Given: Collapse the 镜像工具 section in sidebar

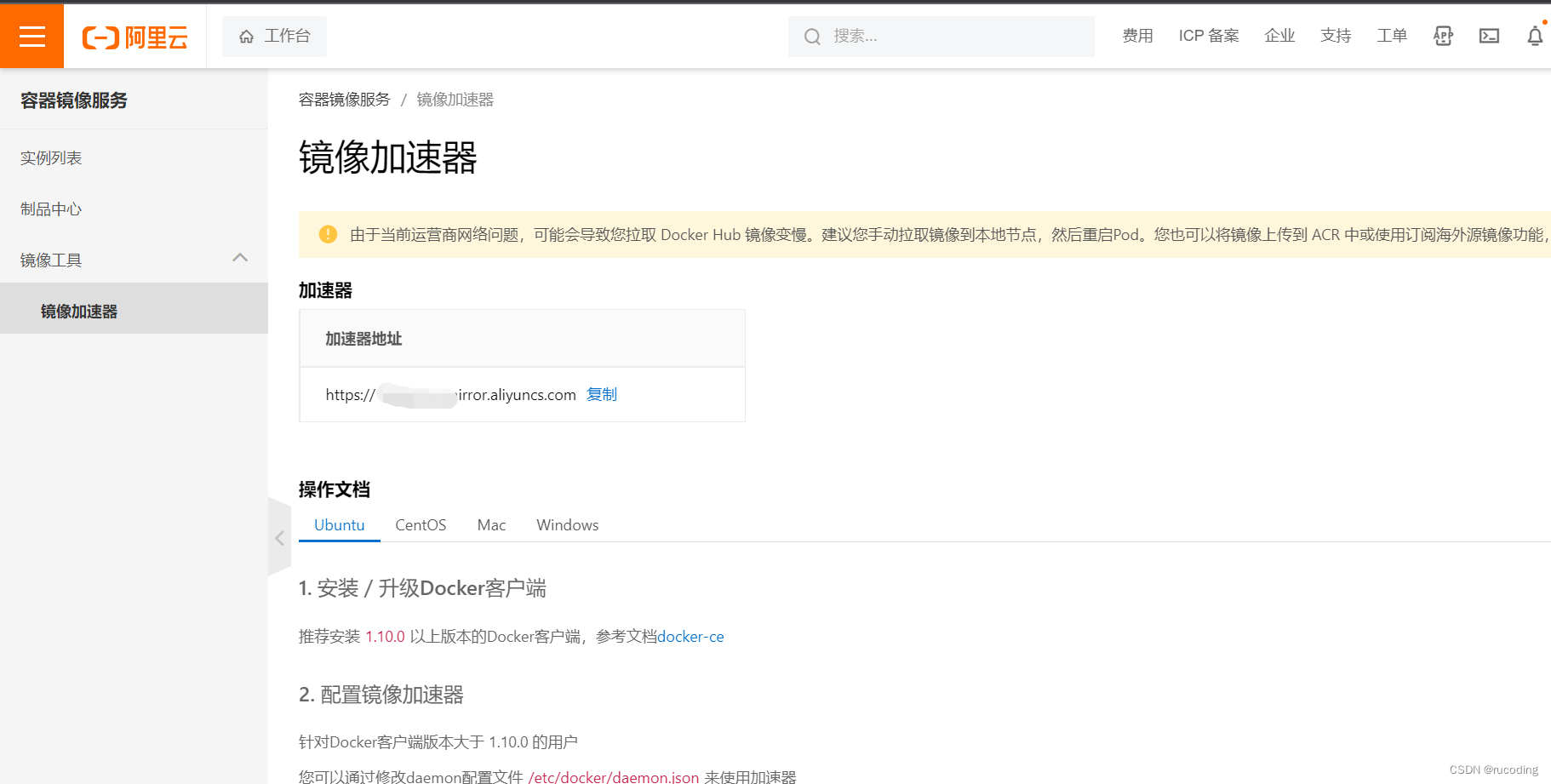Looking at the screenshot, I should pos(240,258).
